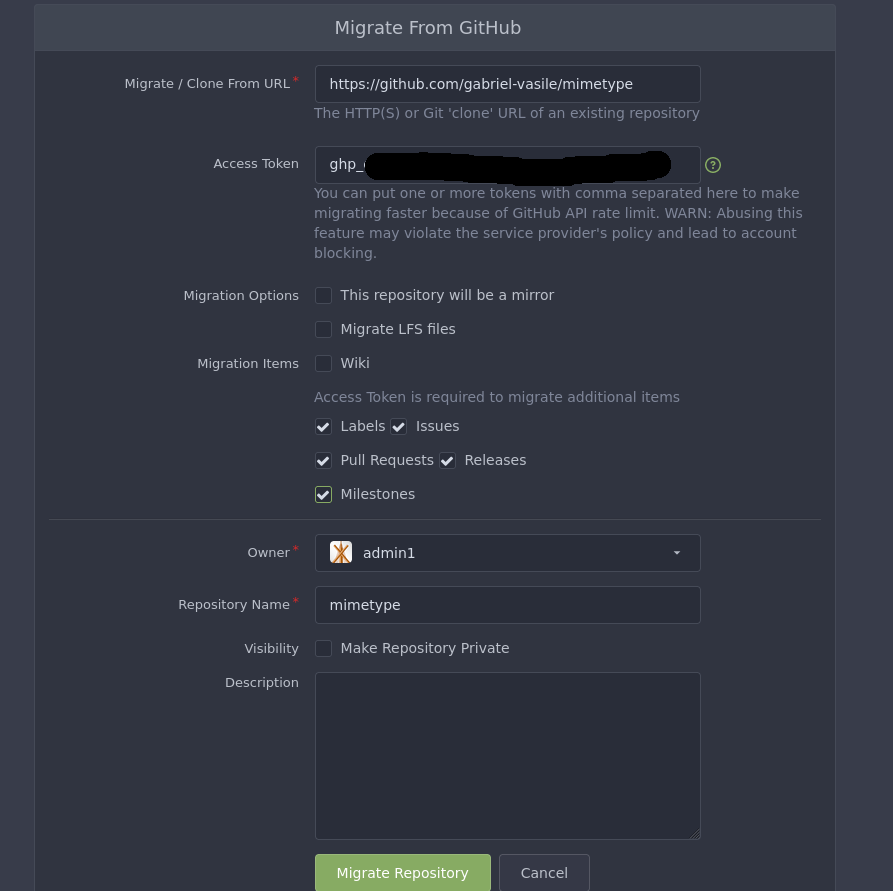Screen dimensions: 893x891
Task: Select the Repository Name field showing mimetype
Action: pyautogui.click(x=507, y=605)
